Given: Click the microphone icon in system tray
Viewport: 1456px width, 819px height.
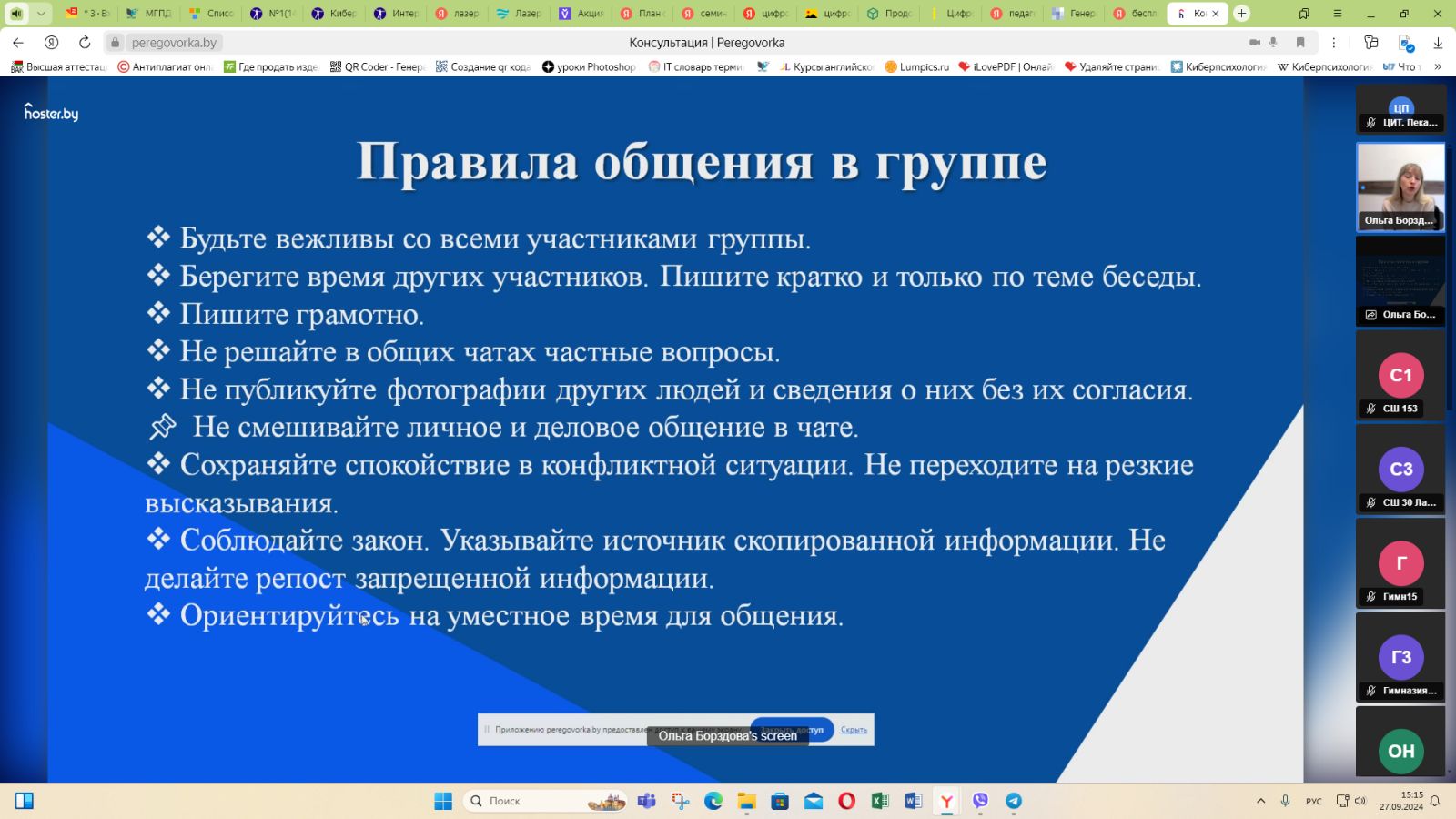Looking at the screenshot, I should pyautogui.click(x=1285, y=801).
